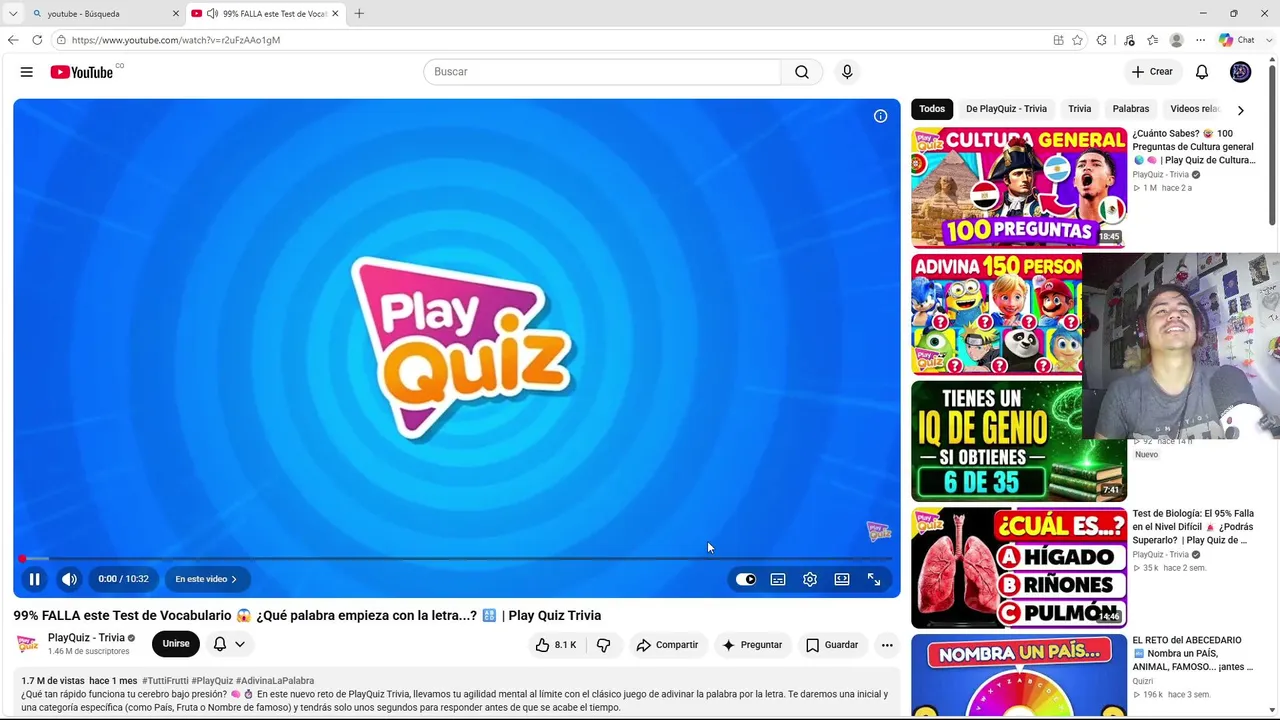Open Copilot Chat in browser
The height and width of the screenshot is (720, 1280).
[x=1236, y=40]
